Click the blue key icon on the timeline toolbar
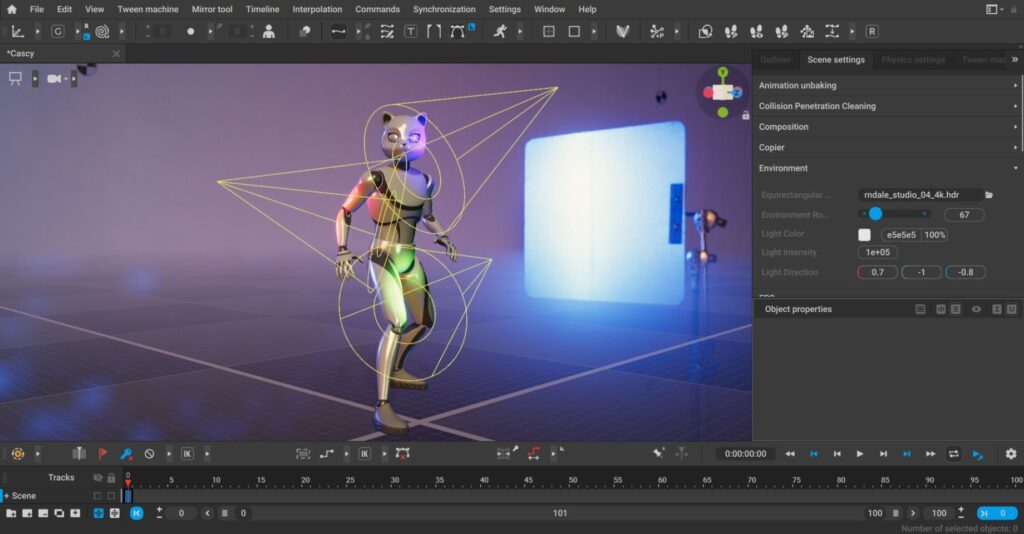Viewport: 1024px width, 534px height. pos(126,454)
